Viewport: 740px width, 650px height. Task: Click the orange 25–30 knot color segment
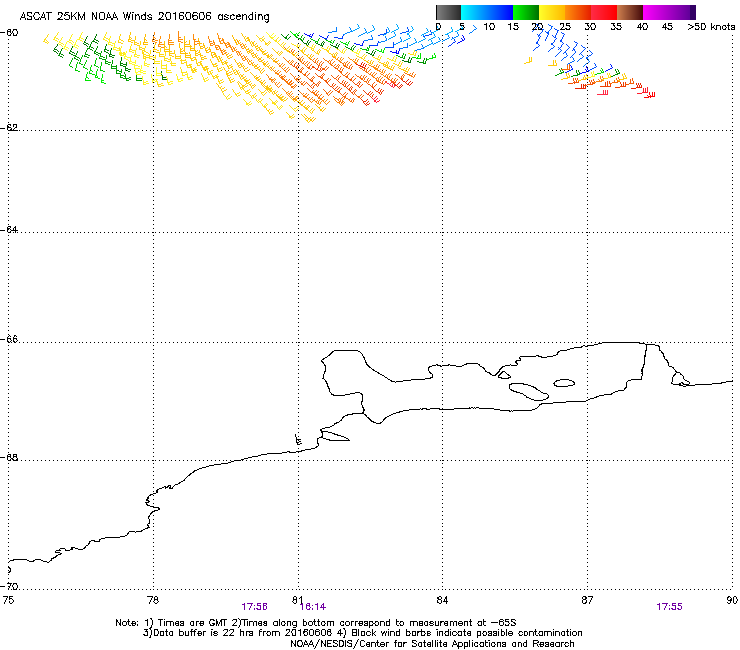click(x=578, y=12)
